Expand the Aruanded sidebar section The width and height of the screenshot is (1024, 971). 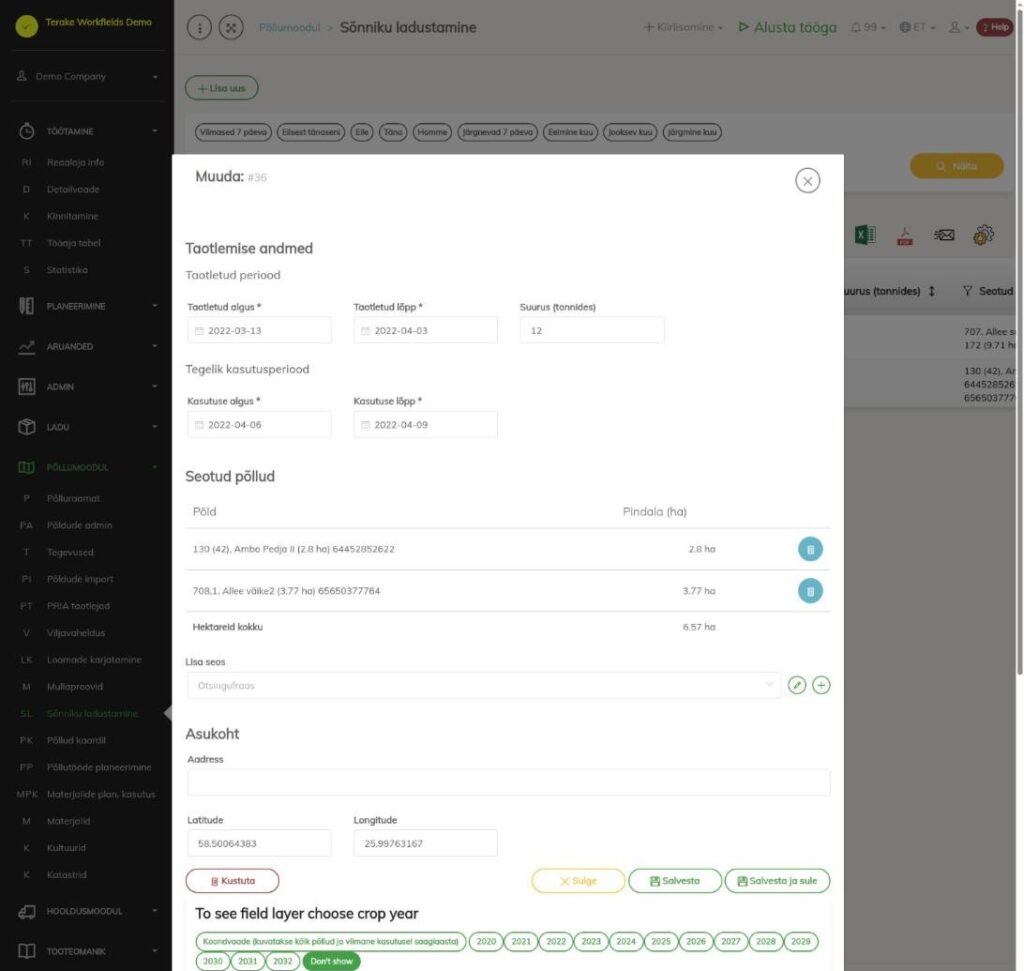tap(88, 347)
